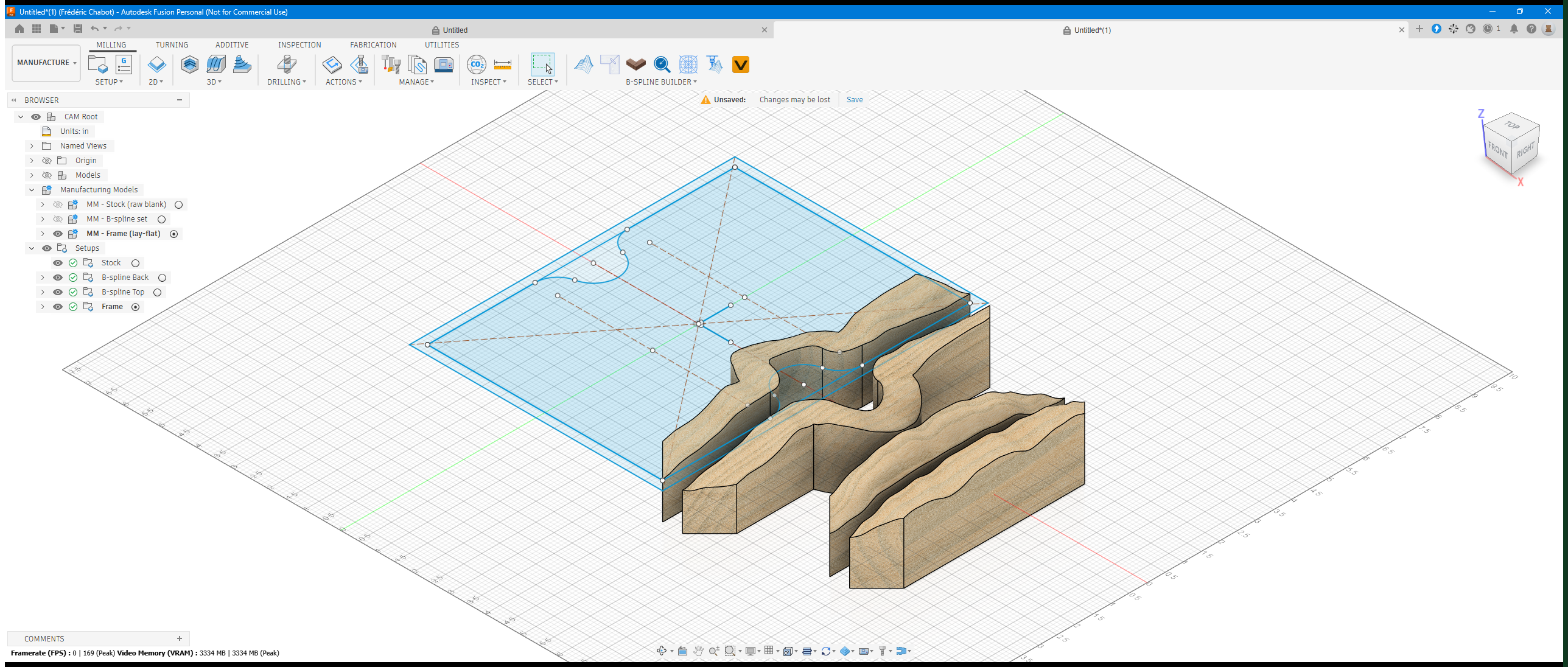1568x667 pixels.
Task: Click the New Setup icon
Action: click(97, 65)
